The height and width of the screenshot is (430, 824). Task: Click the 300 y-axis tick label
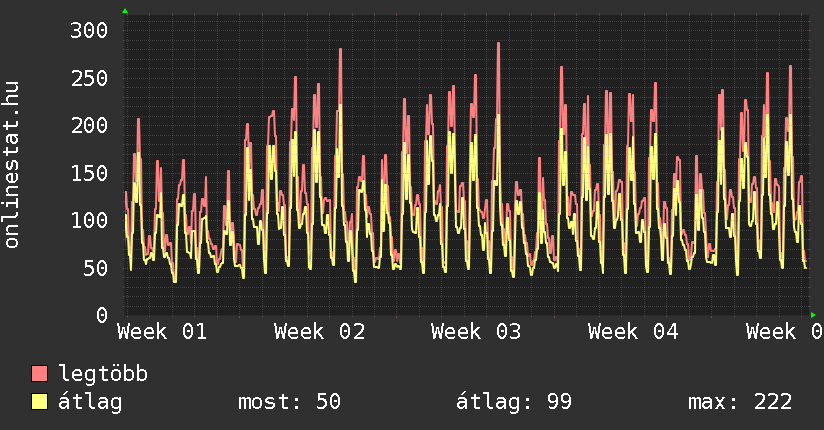coord(89,30)
